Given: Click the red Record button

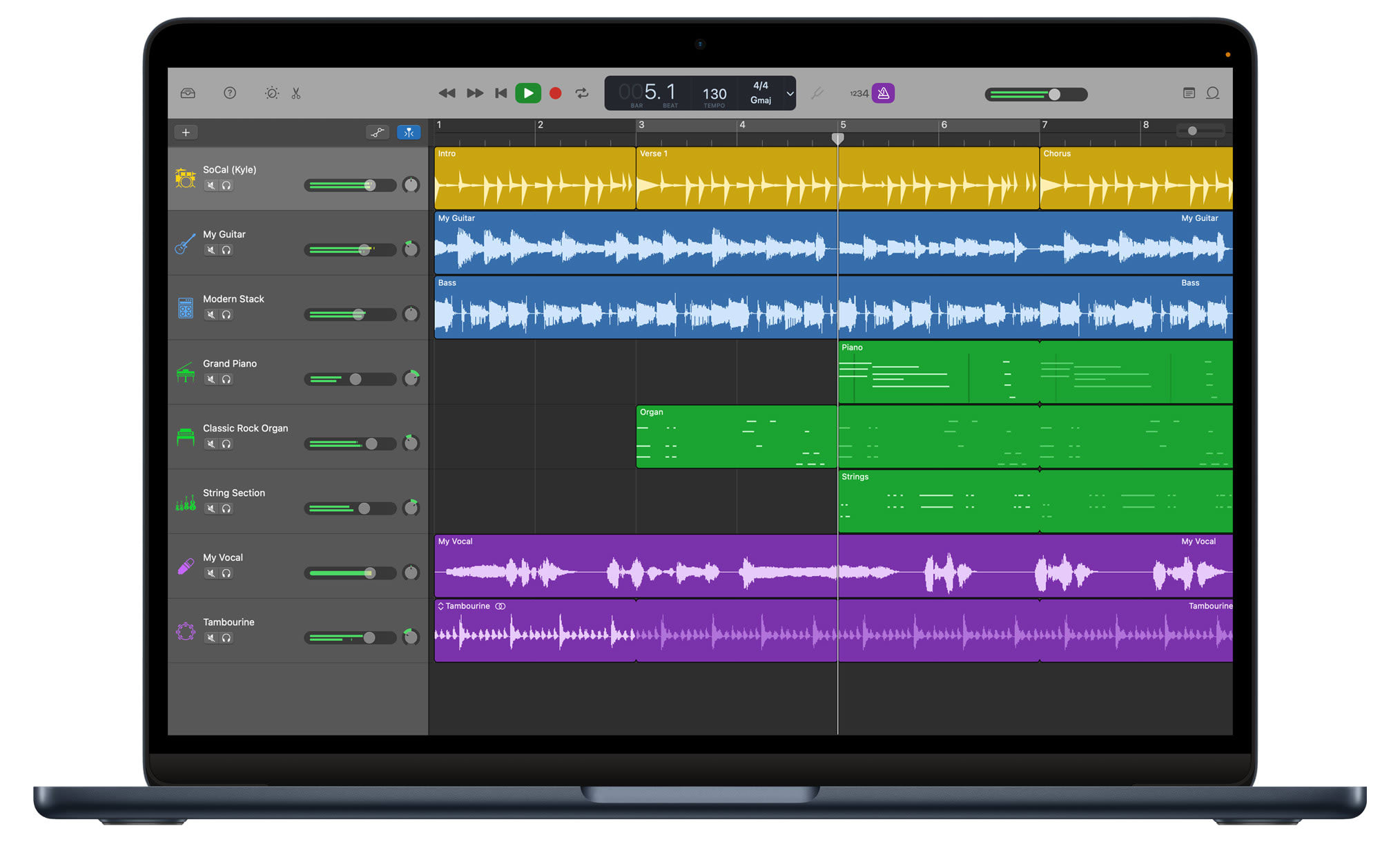Looking at the screenshot, I should point(555,93).
